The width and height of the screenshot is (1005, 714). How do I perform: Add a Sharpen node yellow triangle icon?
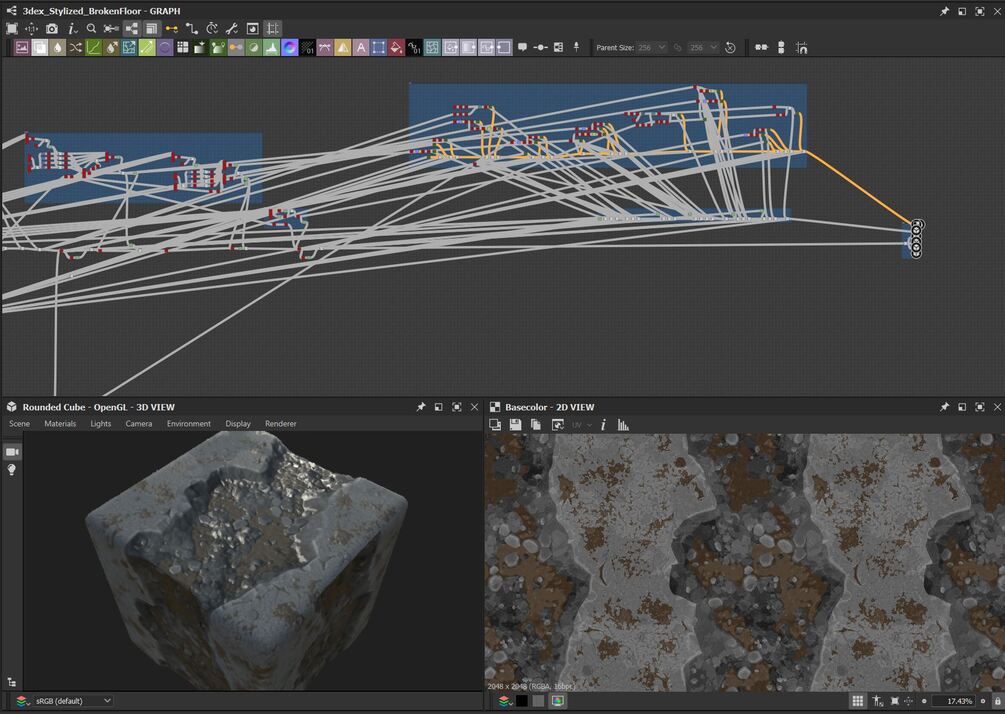pos(343,47)
